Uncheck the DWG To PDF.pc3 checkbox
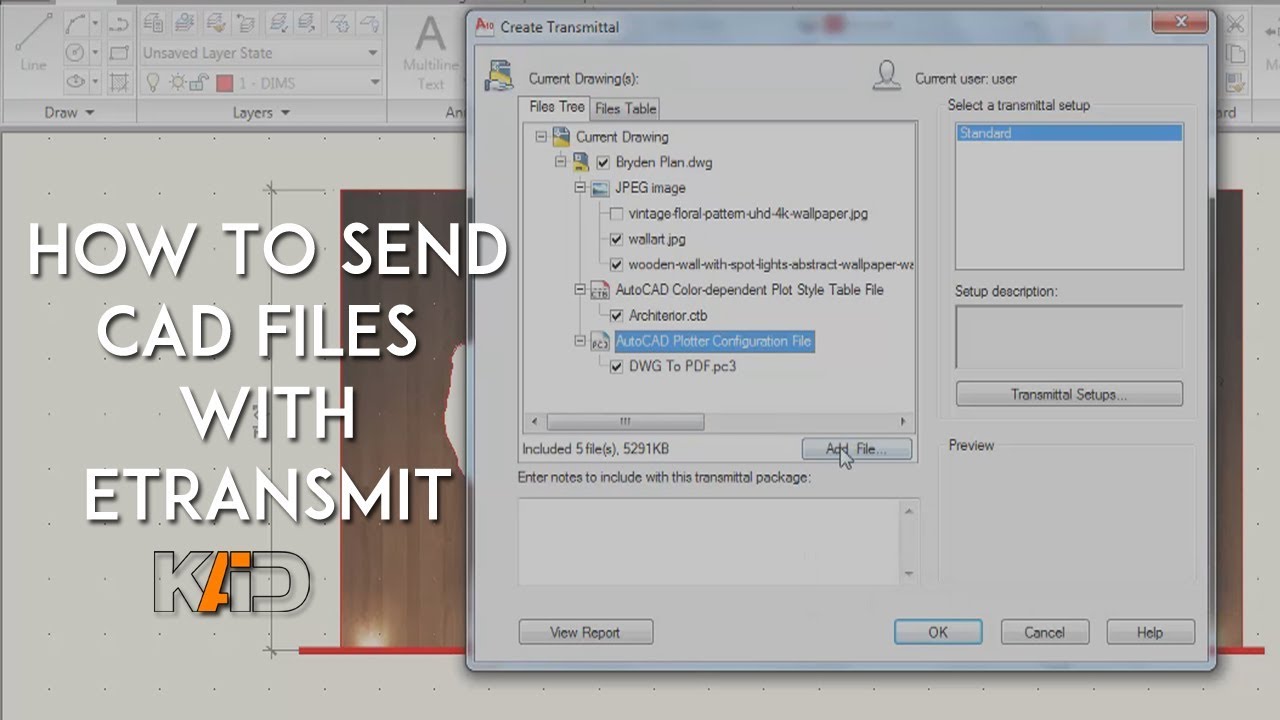Image resolution: width=1280 pixels, height=720 pixels. 616,367
